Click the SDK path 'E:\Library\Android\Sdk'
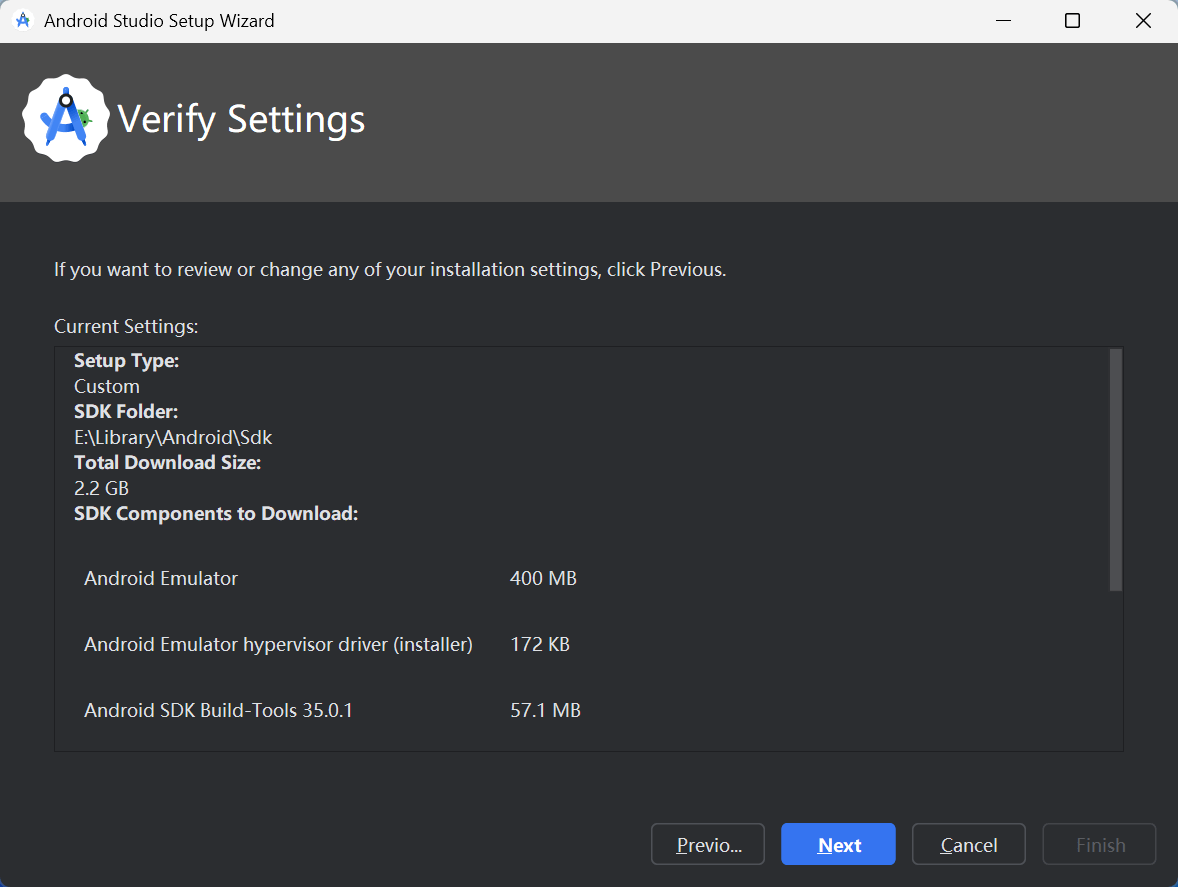The height and width of the screenshot is (887, 1178). click(x=173, y=437)
